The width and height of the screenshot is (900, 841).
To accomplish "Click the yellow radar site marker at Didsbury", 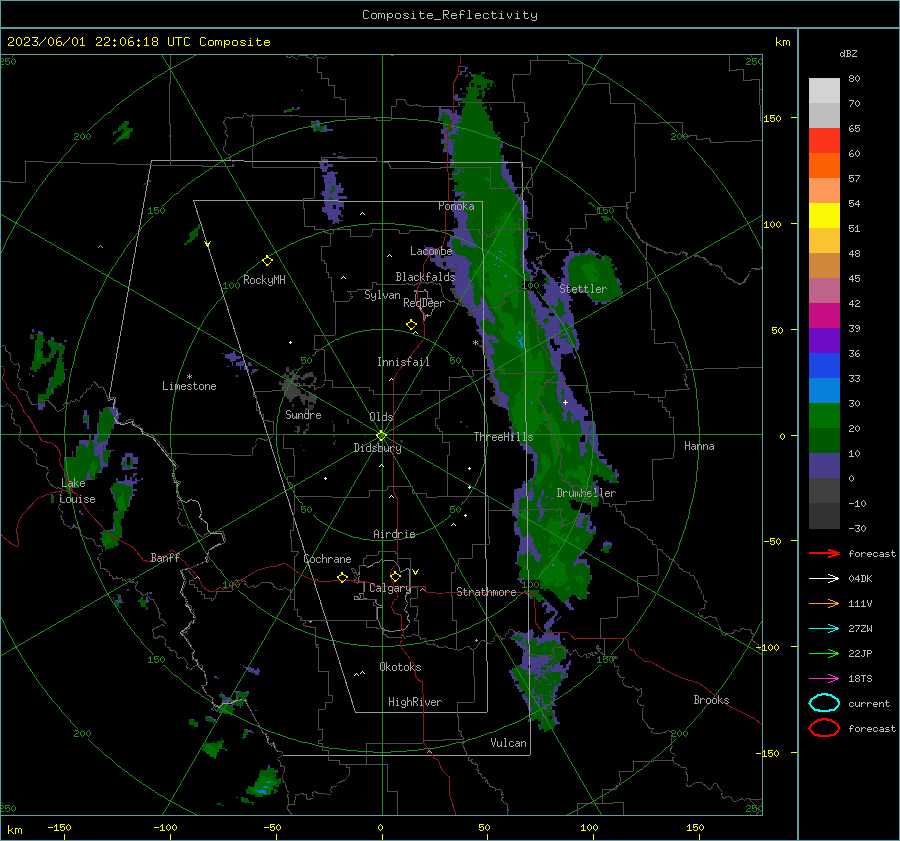I will [381, 436].
